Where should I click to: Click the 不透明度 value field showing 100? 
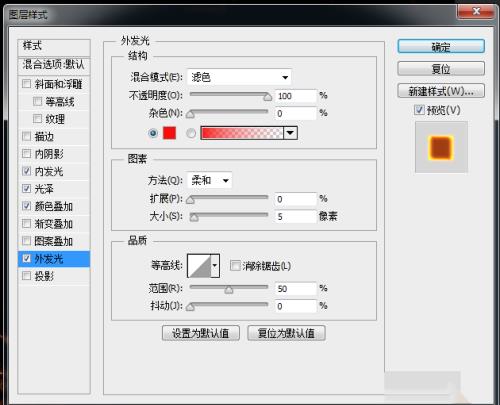[x=296, y=96]
